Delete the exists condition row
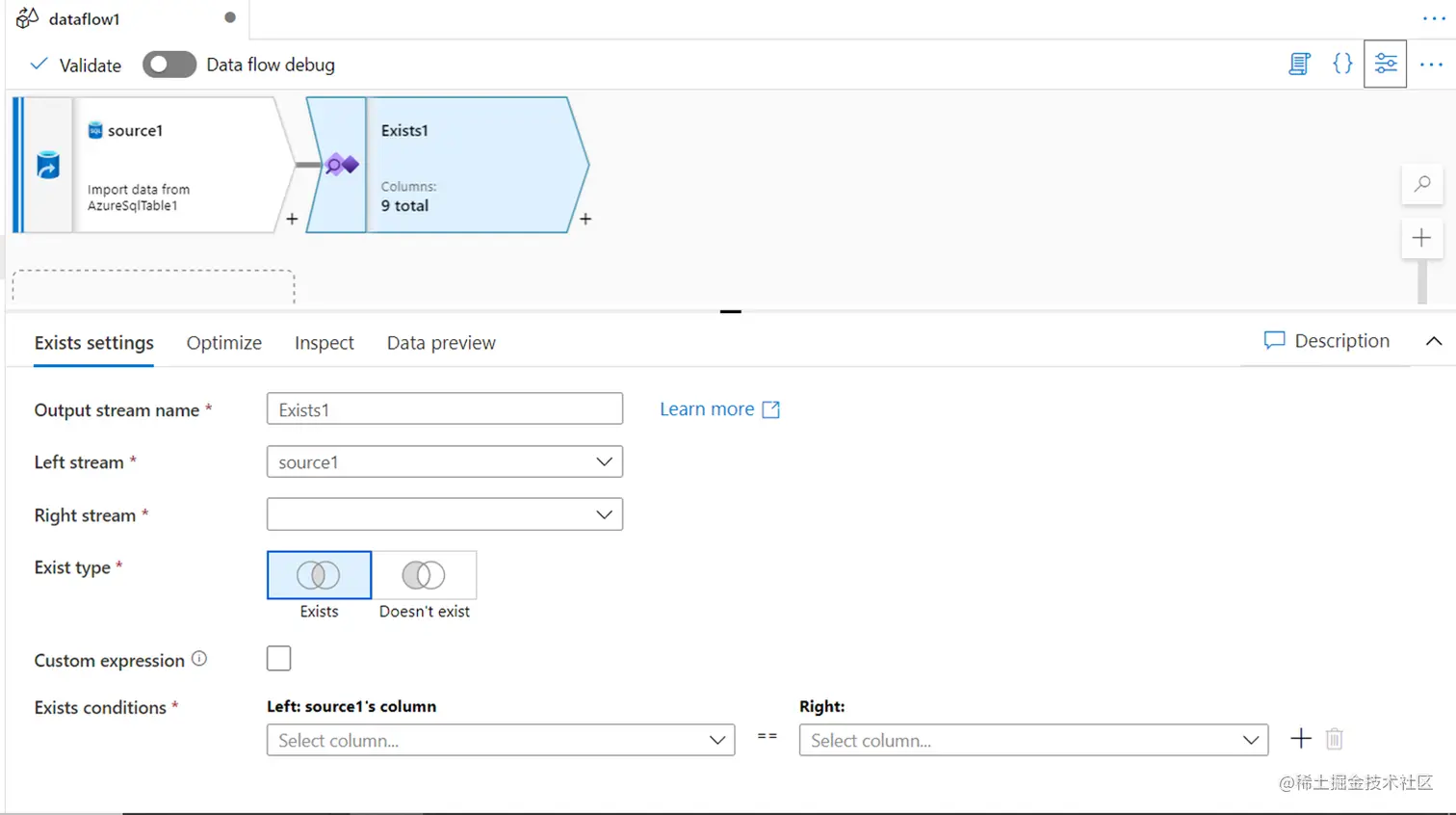 click(x=1334, y=739)
